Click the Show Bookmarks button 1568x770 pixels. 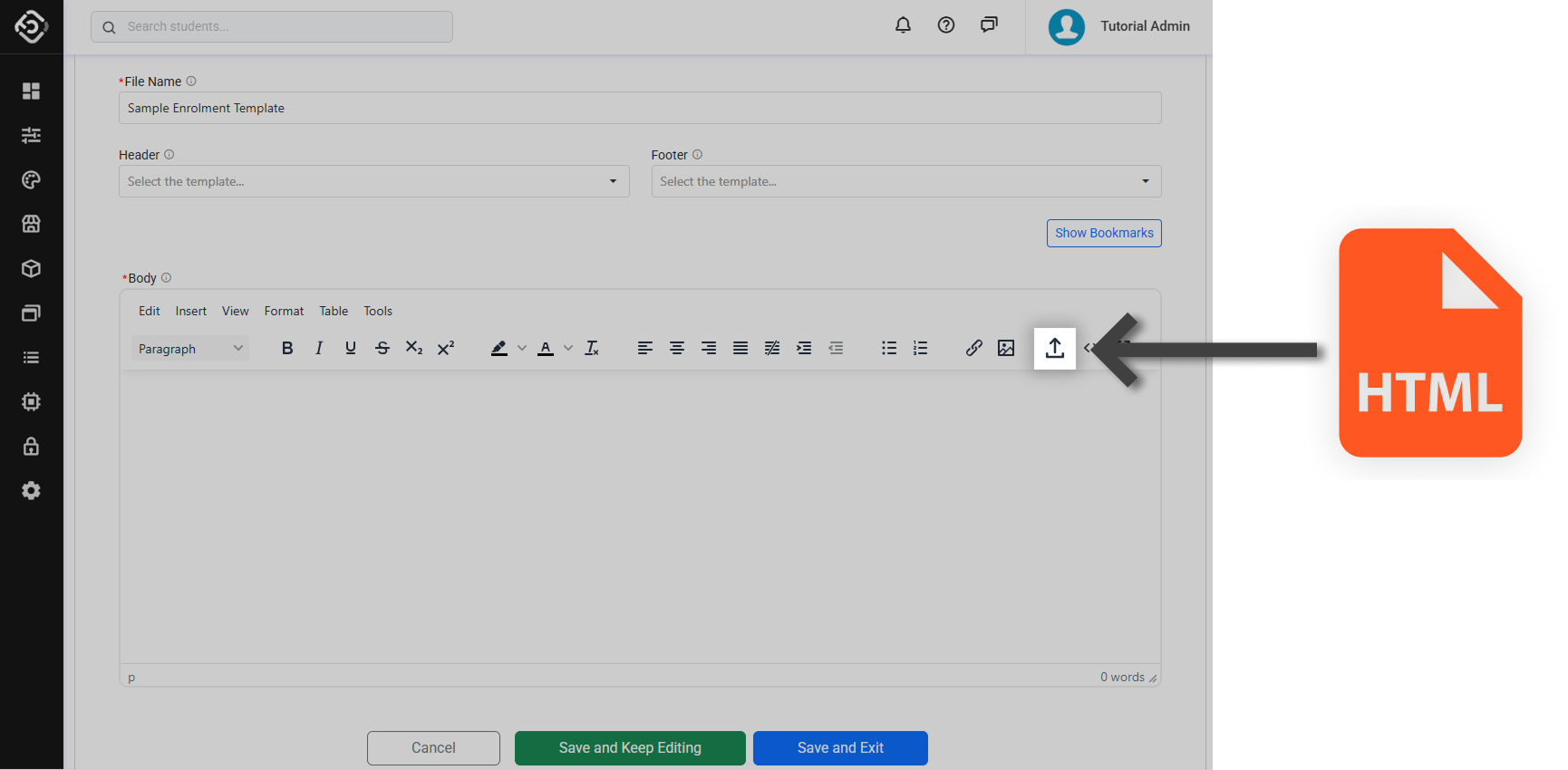click(1103, 233)
